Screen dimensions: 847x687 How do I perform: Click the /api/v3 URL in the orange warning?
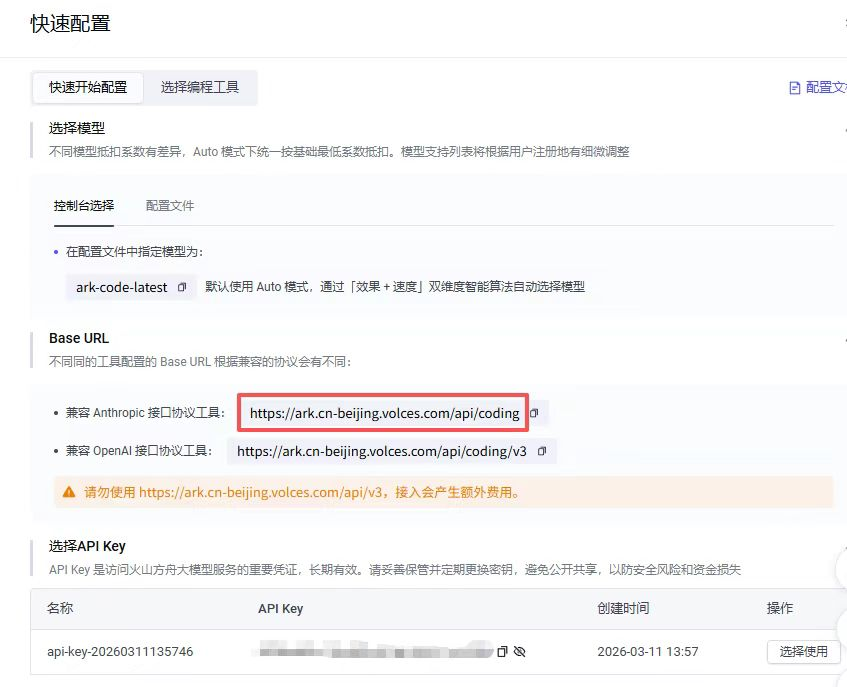point(261,492)
